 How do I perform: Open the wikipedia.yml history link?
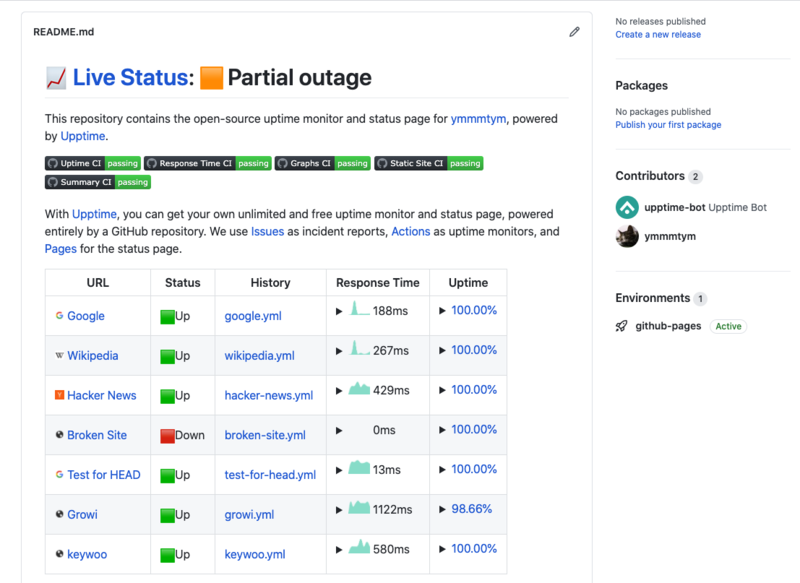(260, 356)
